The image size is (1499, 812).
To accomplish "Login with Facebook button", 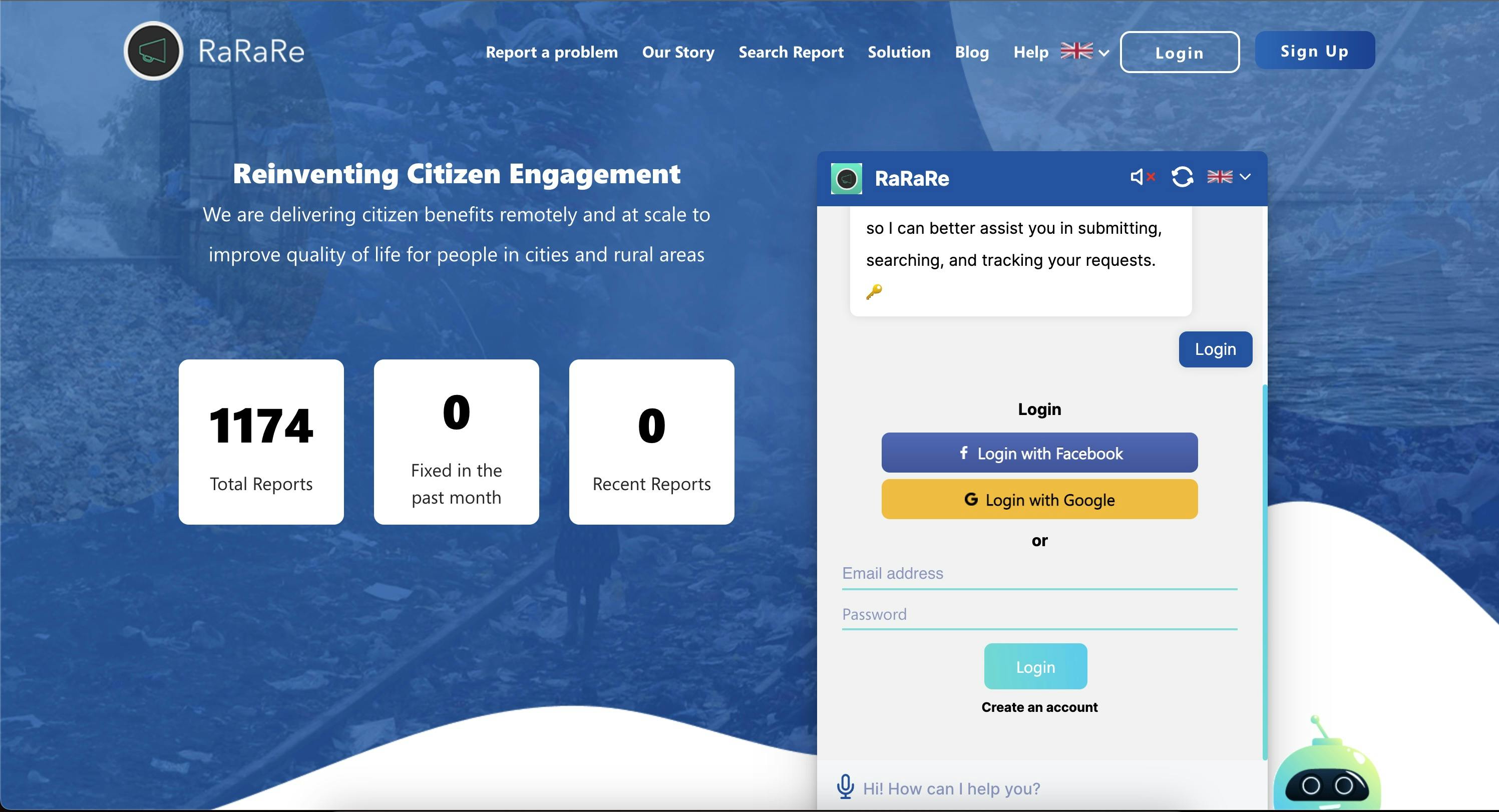I will pos(1039,453).
